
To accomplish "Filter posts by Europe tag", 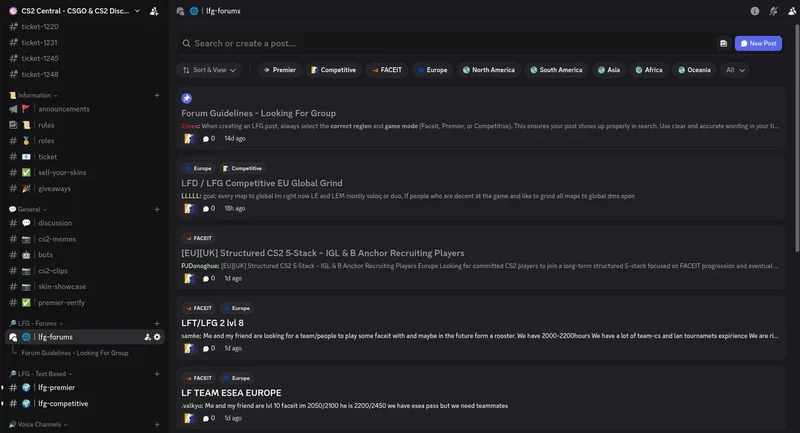I will pos(432,70).
